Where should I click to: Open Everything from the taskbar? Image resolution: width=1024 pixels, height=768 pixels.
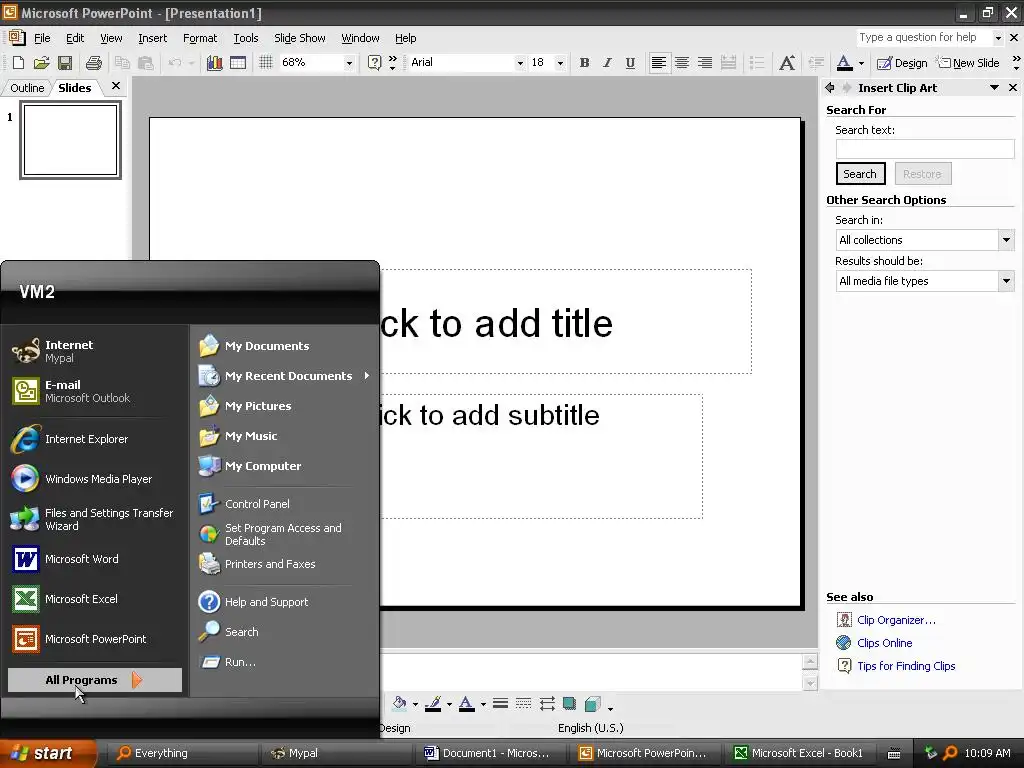pos(184,753)
